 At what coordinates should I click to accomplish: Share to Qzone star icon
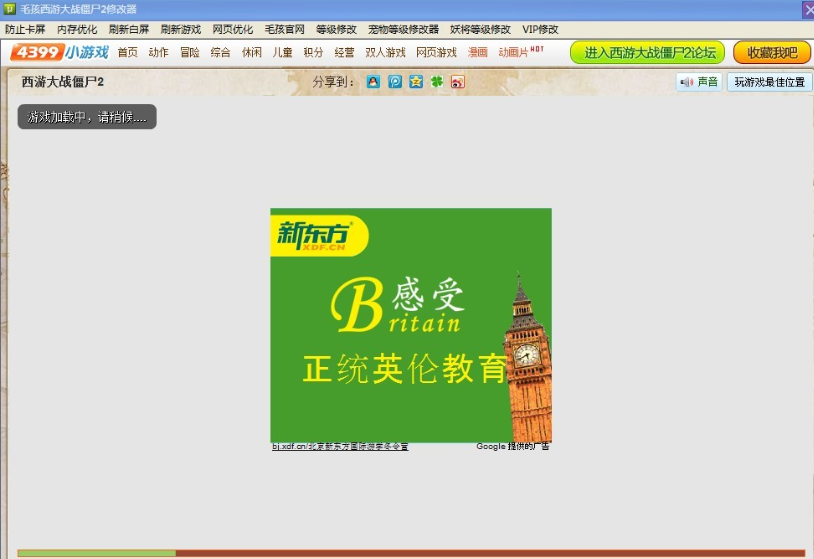[416, 81]
